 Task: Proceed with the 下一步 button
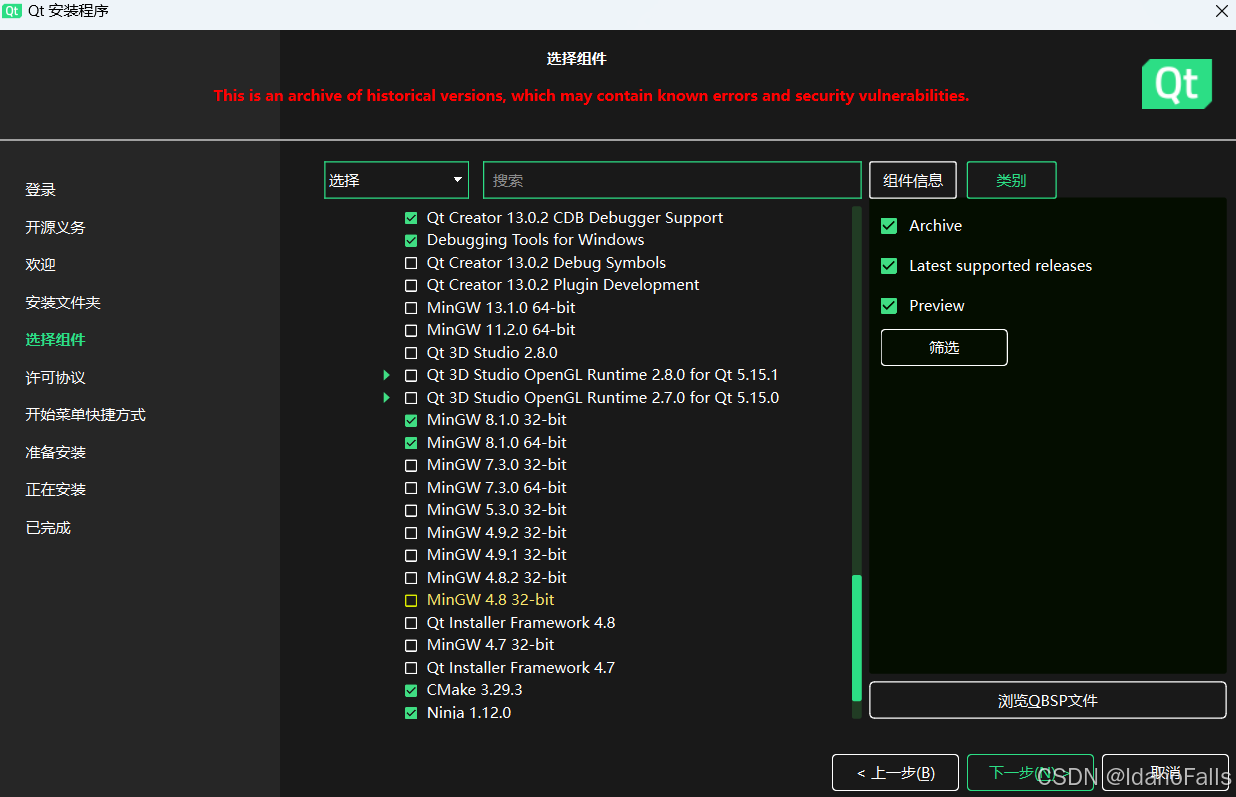pos(1030,773)
